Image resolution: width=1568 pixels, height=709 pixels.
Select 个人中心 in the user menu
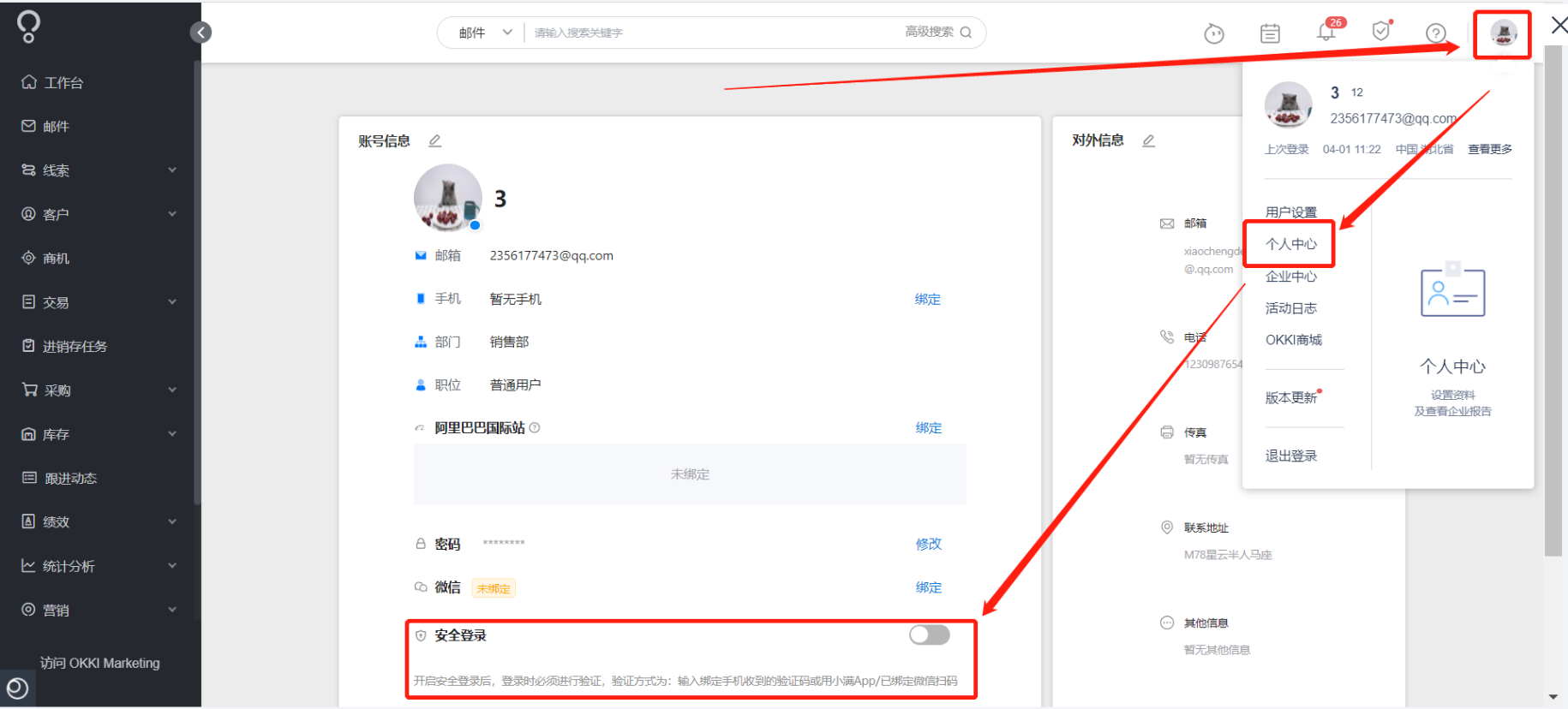(x=1291, y=244)
